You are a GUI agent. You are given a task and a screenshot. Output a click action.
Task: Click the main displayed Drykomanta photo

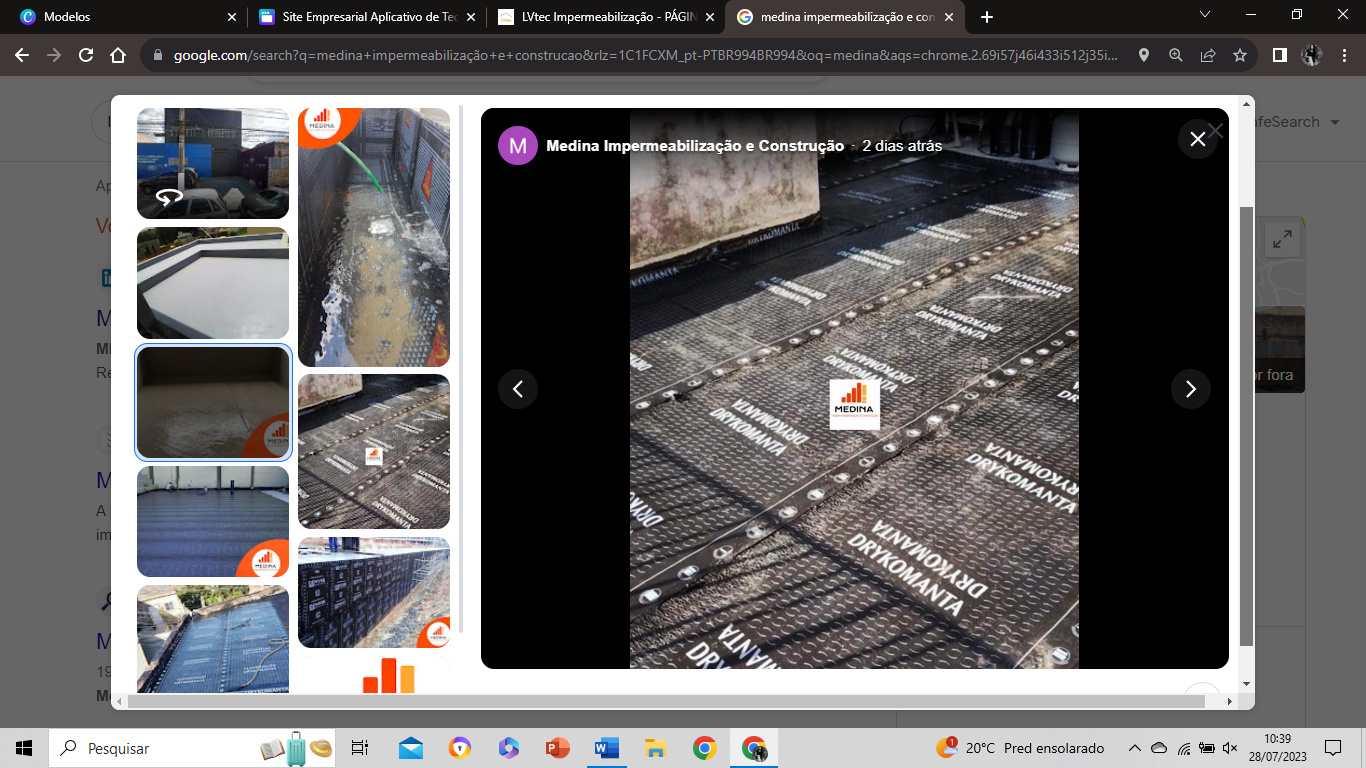point(854,388)
